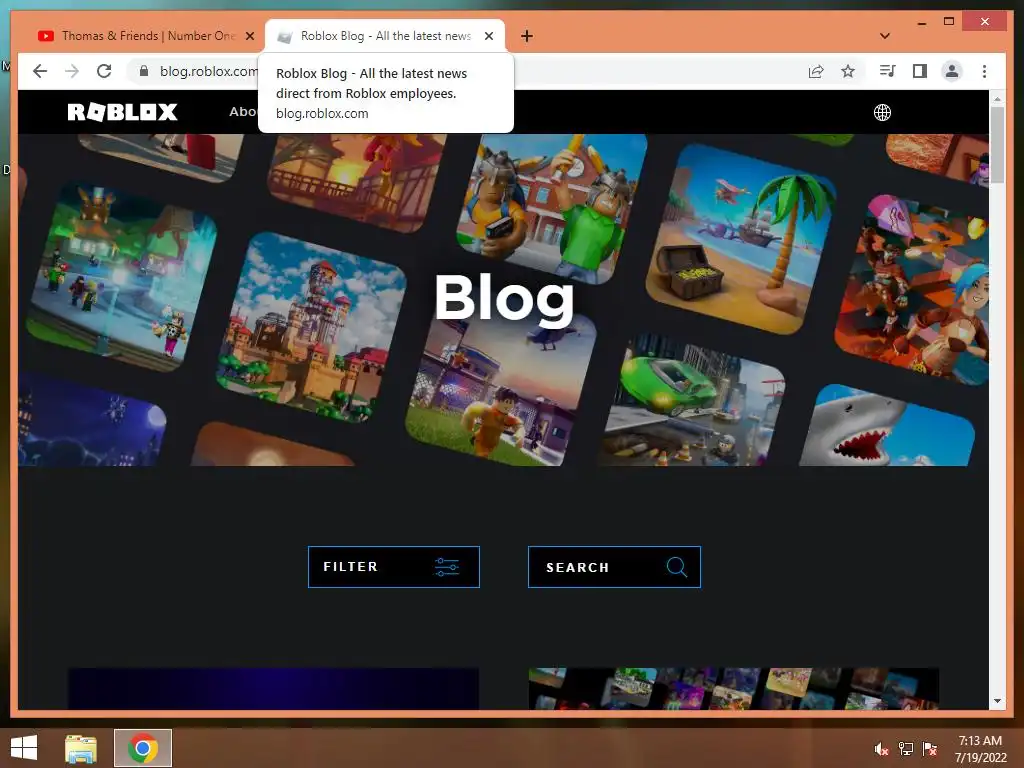The height and width of the screenshot is (768, 1024).
Task: Click the scrollbar down arrow
Action: [x=997, y=701]
